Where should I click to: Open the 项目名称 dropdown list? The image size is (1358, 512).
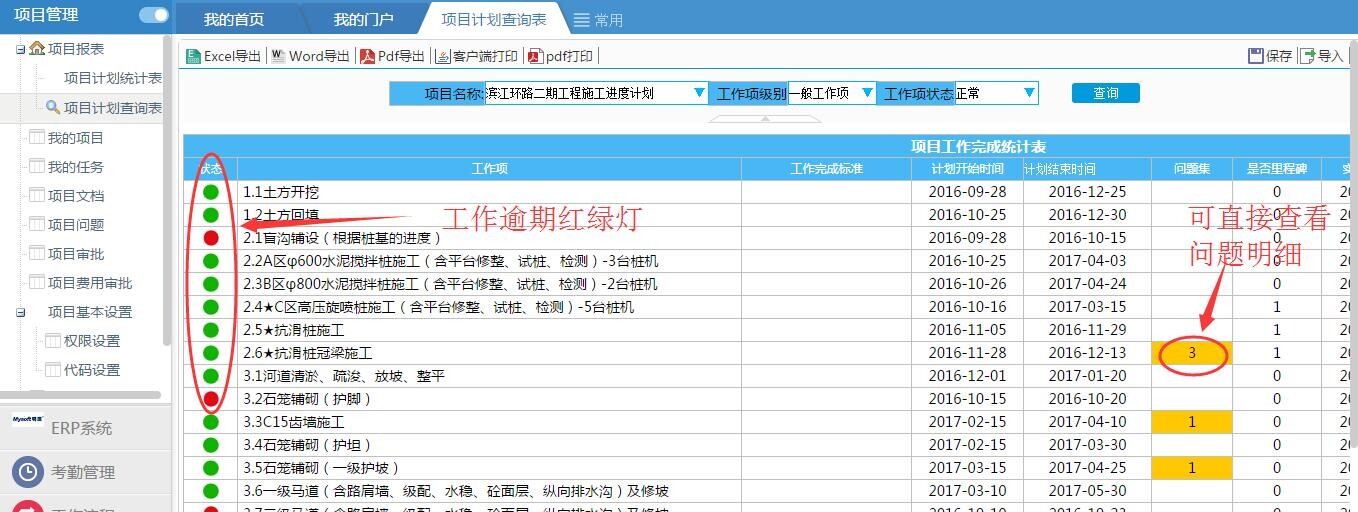click(699, 93)
